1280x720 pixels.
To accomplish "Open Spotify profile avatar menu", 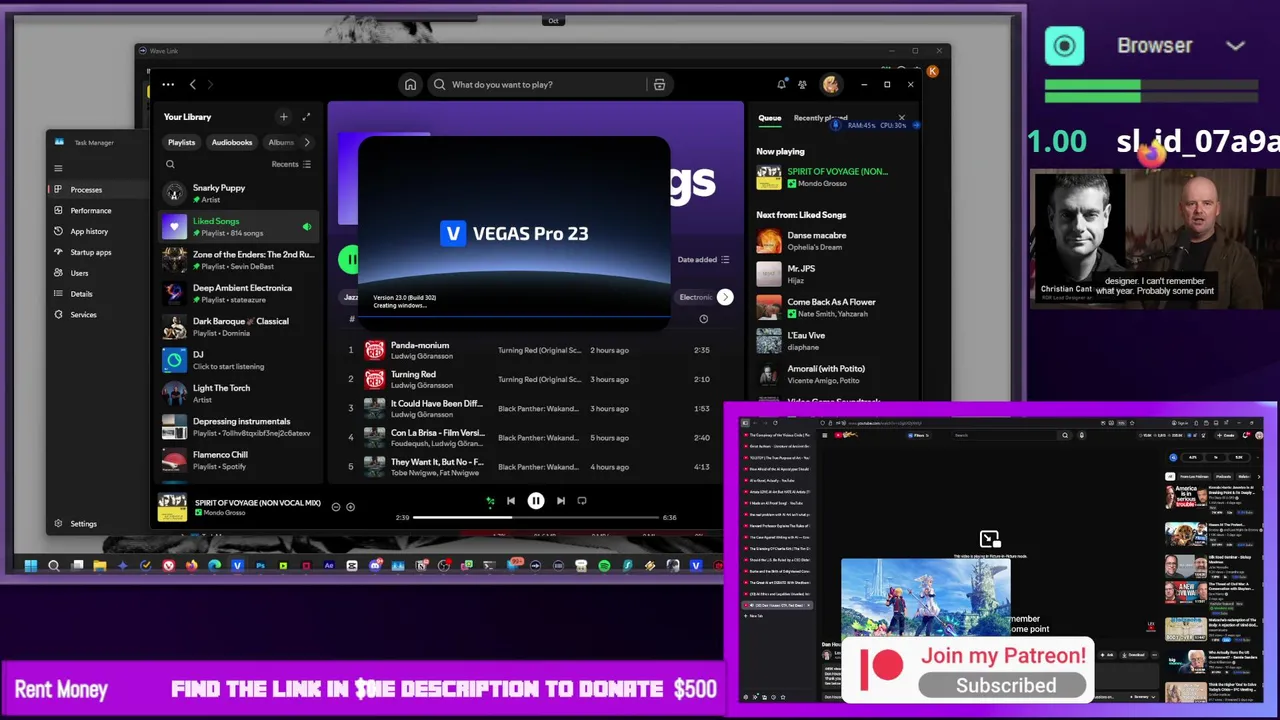I will tap(830, 85).
